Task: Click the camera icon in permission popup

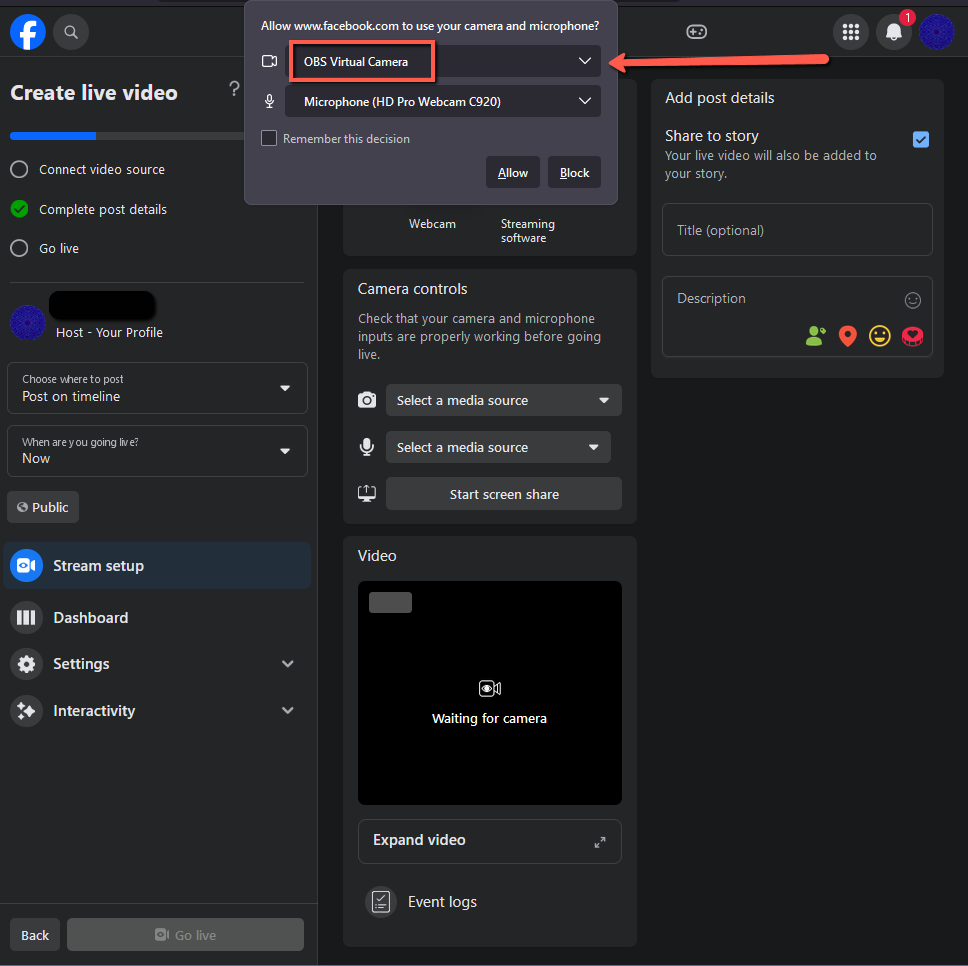Action: pos(269,61)
